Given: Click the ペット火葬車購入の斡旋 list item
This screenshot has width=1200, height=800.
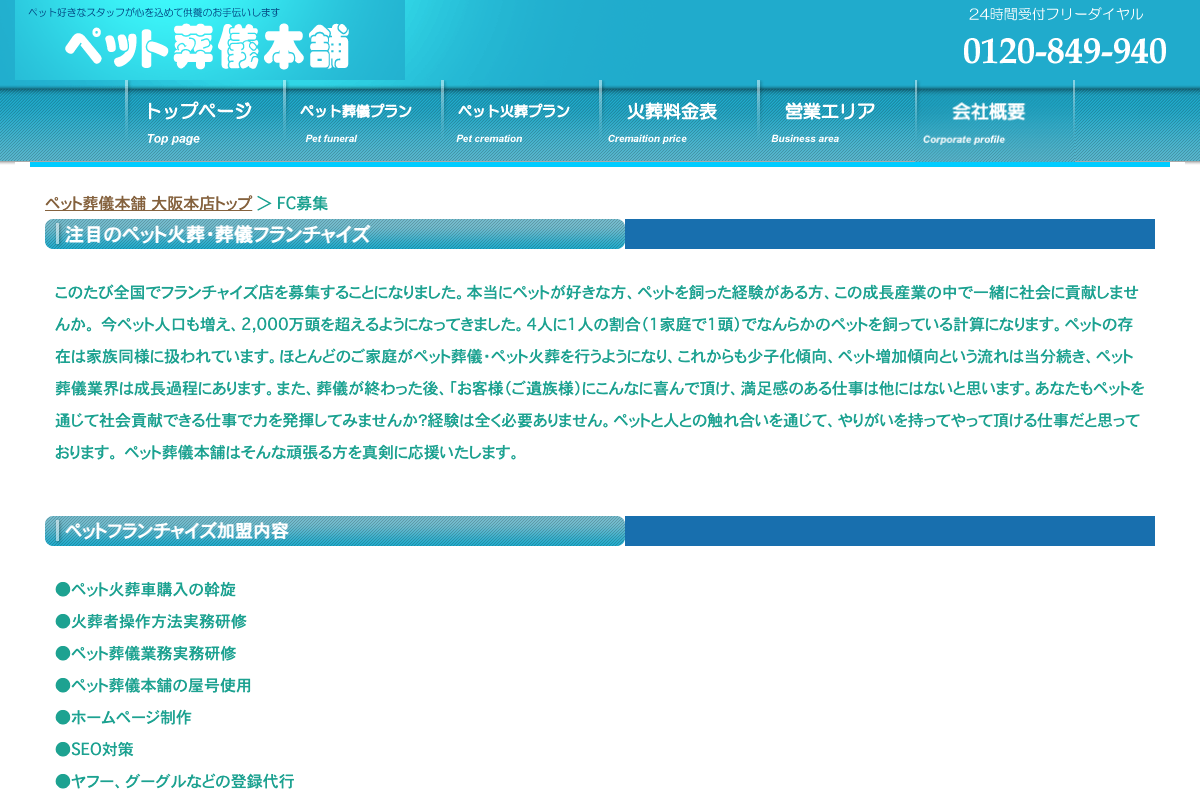Looking at the screenshot, I should click(x=146, y=589).
